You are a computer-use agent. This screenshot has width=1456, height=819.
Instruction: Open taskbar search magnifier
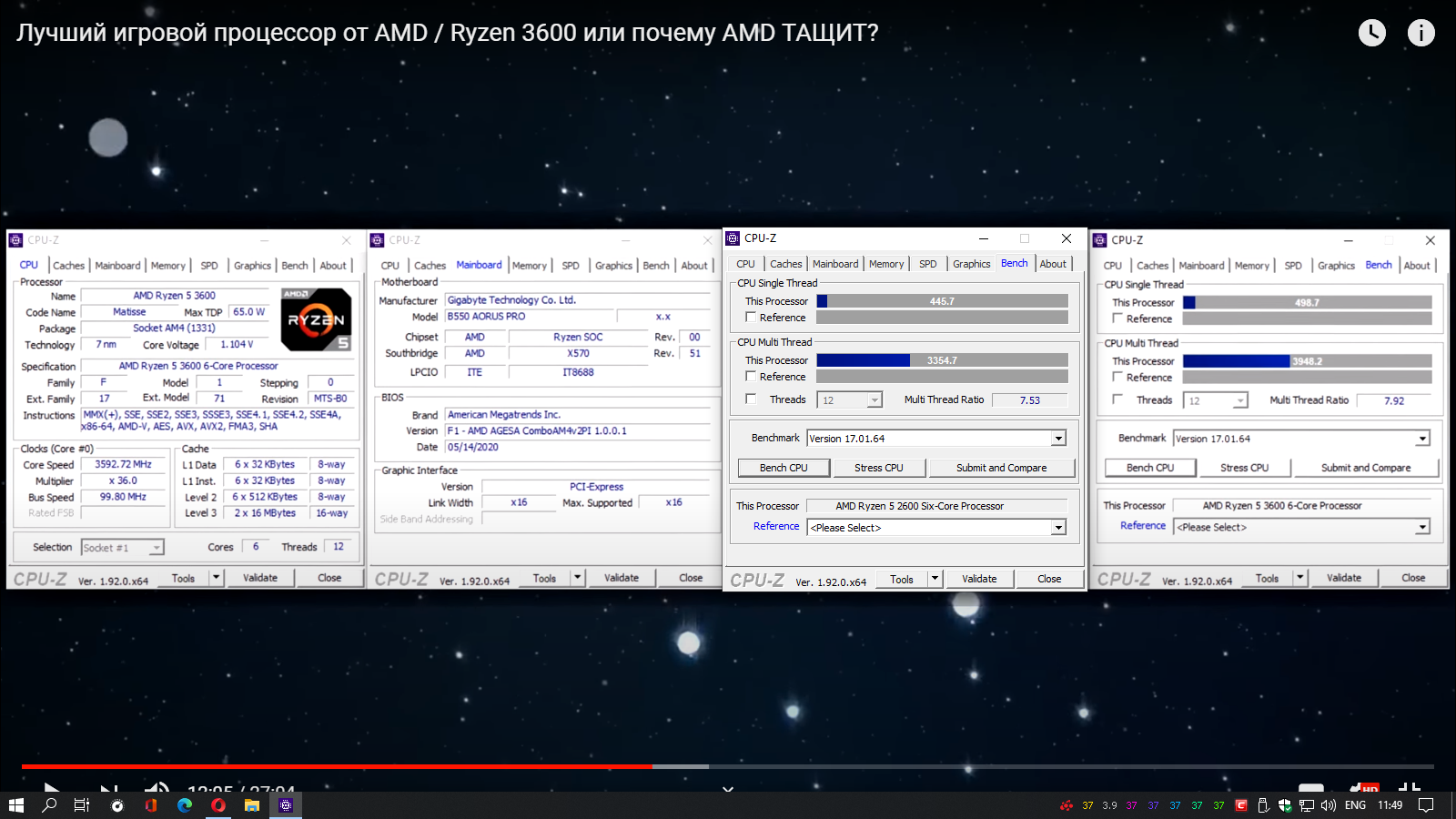[x=49, y=805]
